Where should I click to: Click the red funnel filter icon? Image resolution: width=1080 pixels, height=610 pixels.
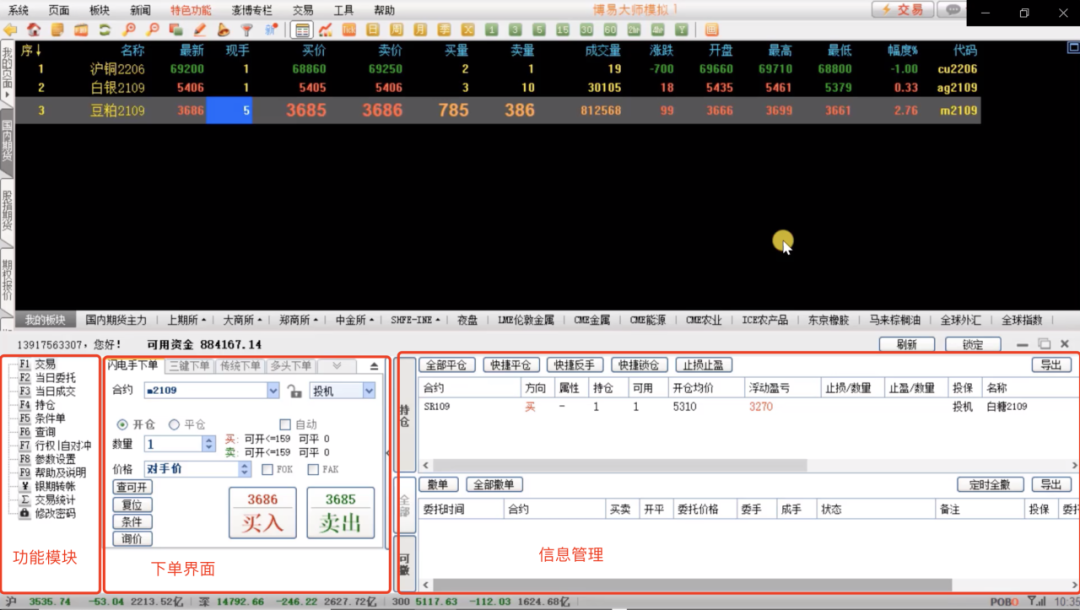[246, 30]
